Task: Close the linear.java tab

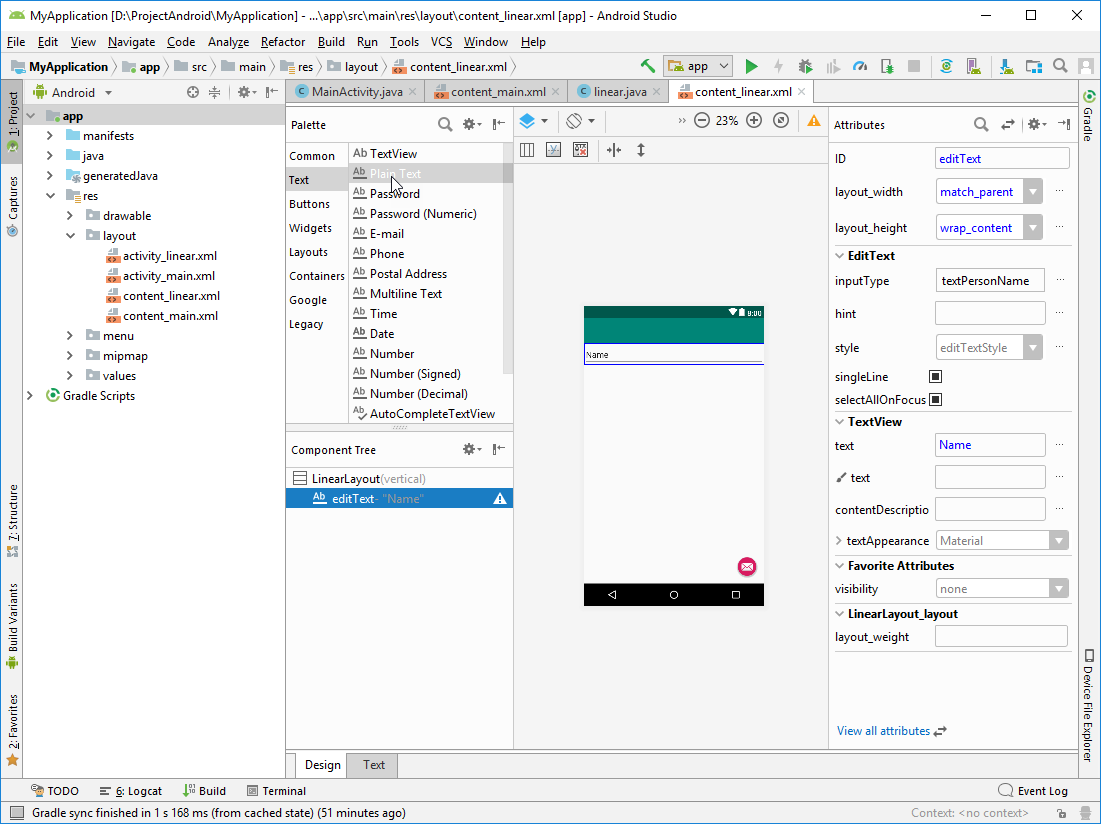Action: [657, 92]
